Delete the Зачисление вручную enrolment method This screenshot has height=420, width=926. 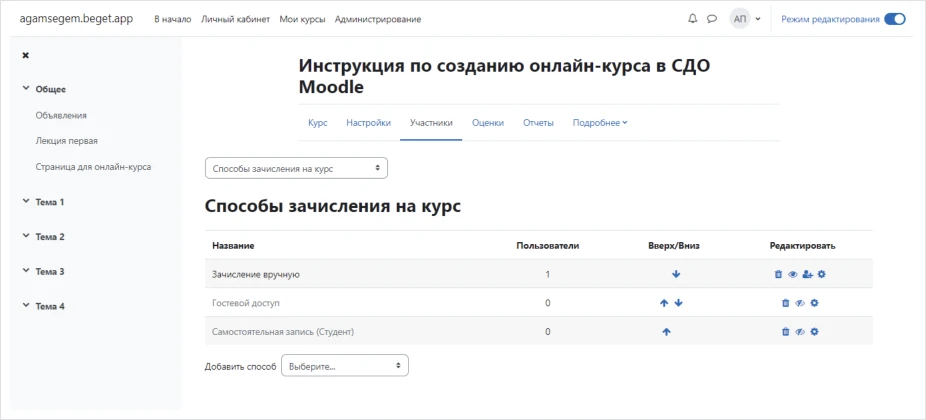(x=778, y=274)
